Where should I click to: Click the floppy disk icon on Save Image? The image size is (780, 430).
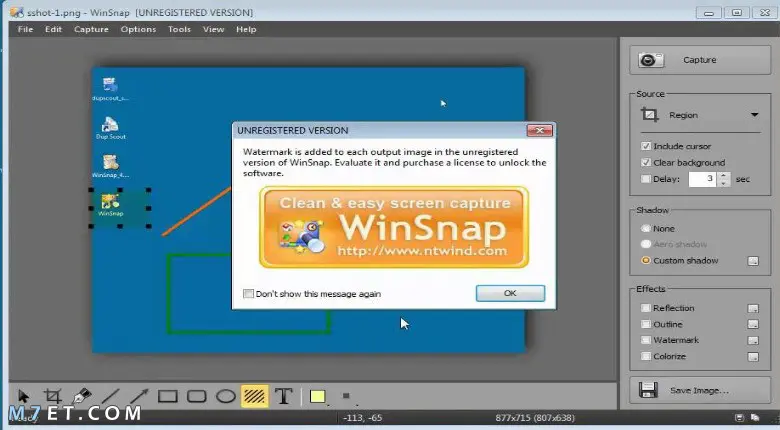648,390
